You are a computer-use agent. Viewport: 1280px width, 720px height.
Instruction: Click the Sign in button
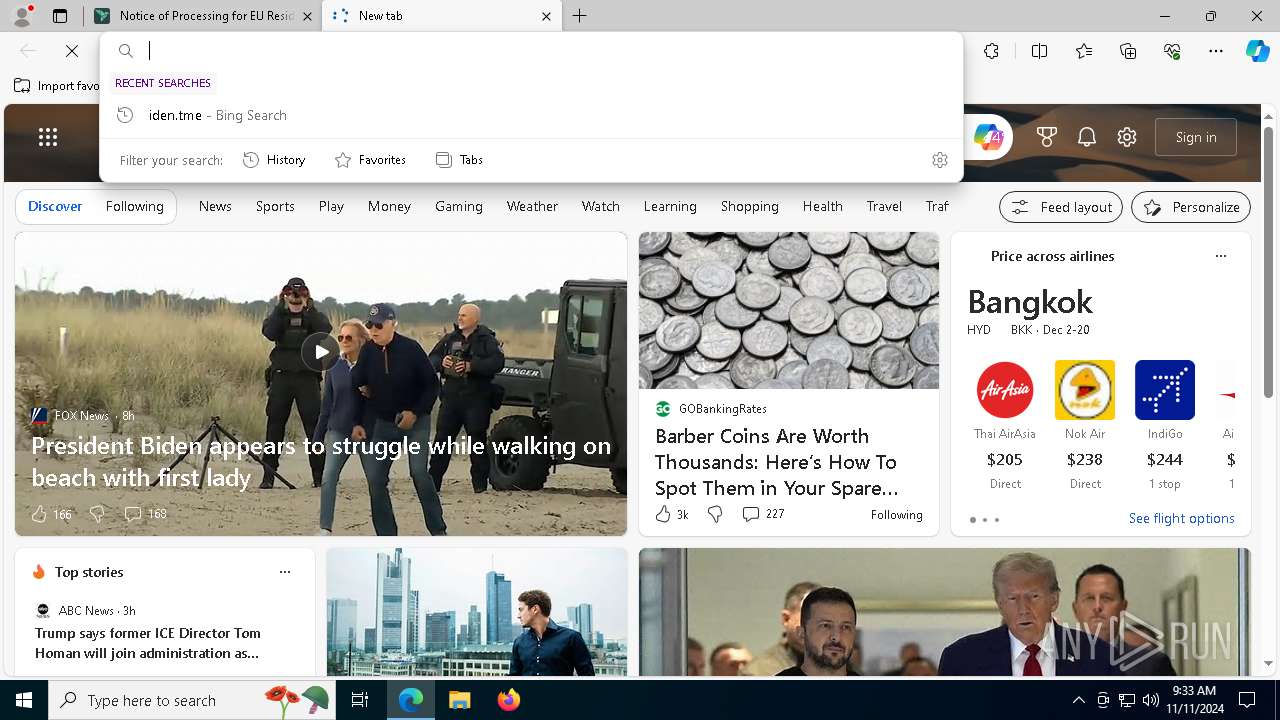point(1196,137)
